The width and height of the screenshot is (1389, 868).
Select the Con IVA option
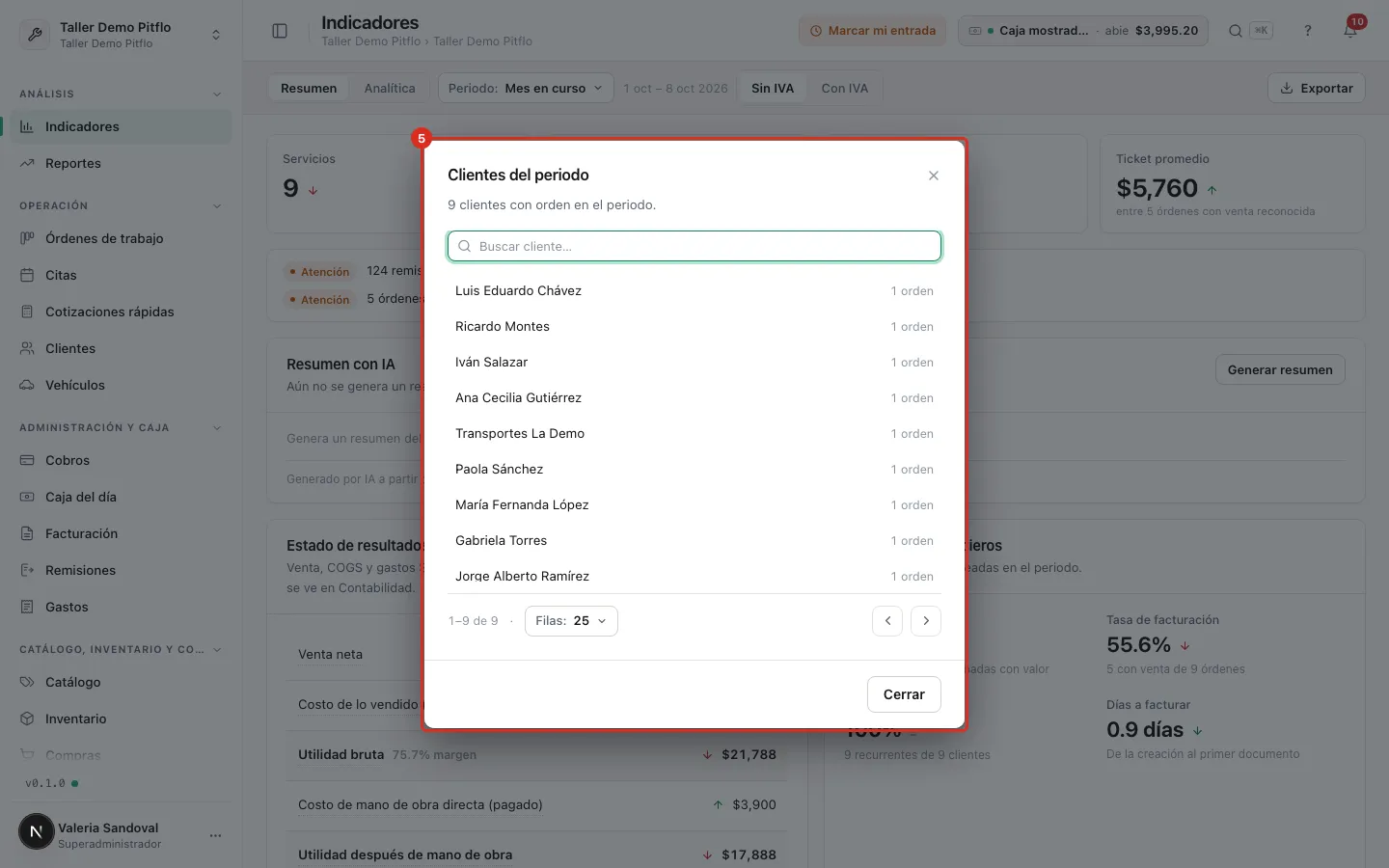pos(845,88)
